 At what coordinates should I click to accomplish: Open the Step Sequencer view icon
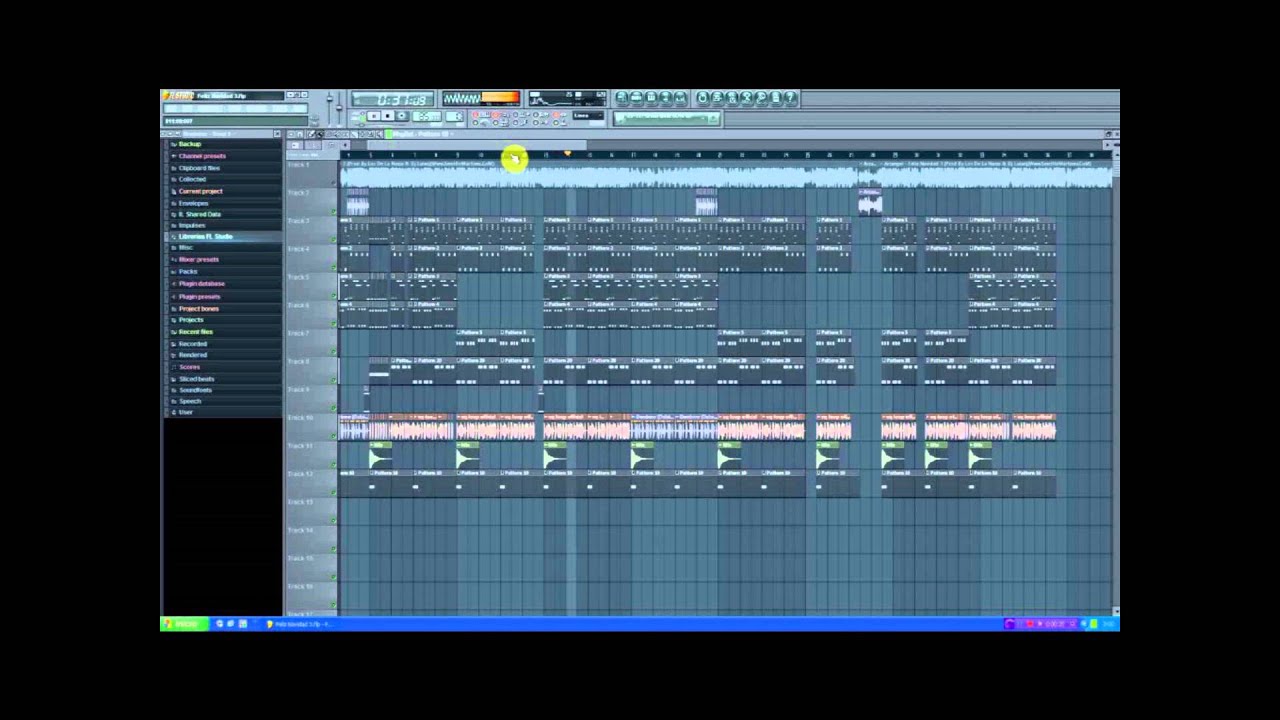[x=637, y=98]
